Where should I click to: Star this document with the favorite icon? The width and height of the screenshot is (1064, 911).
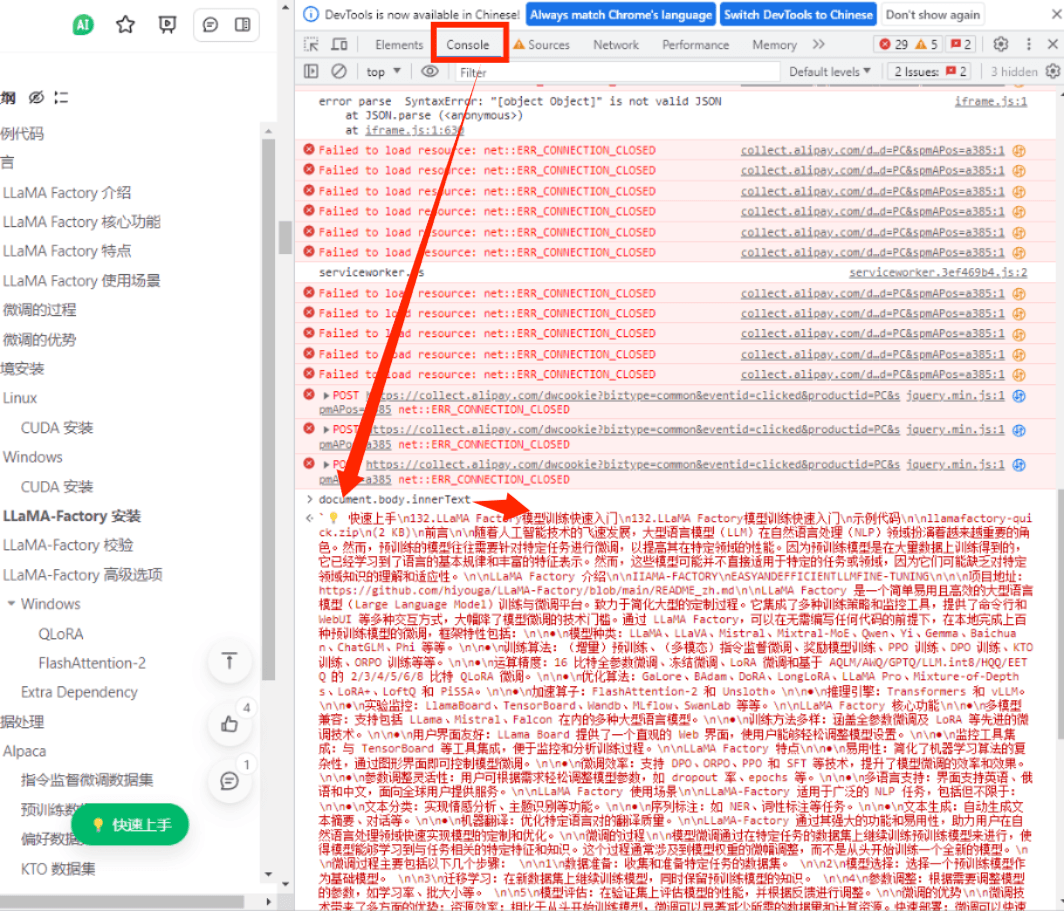125,25
